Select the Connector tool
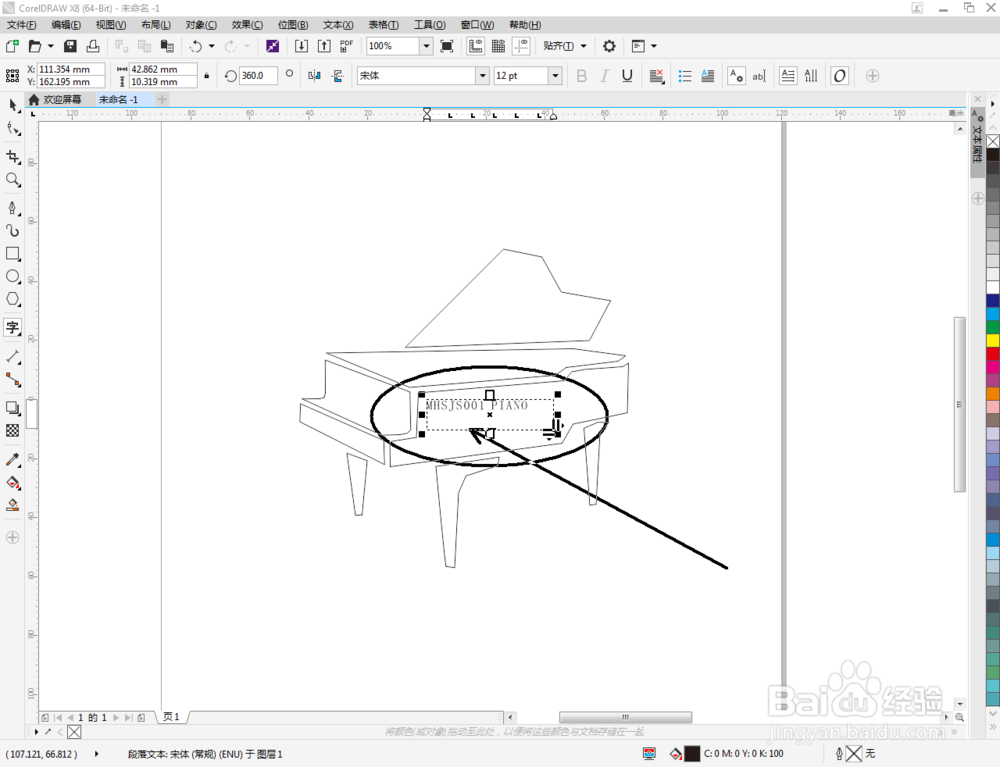Viewport: 1000px width, 767px height. click(12, 379)
